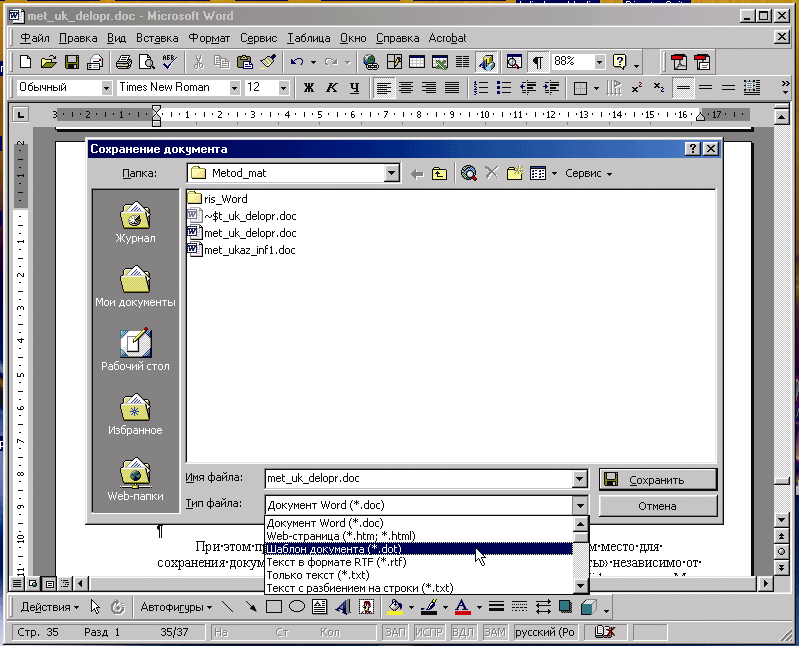Click the Numbered list icon
The image size is (799, 646).
[481, 88]
